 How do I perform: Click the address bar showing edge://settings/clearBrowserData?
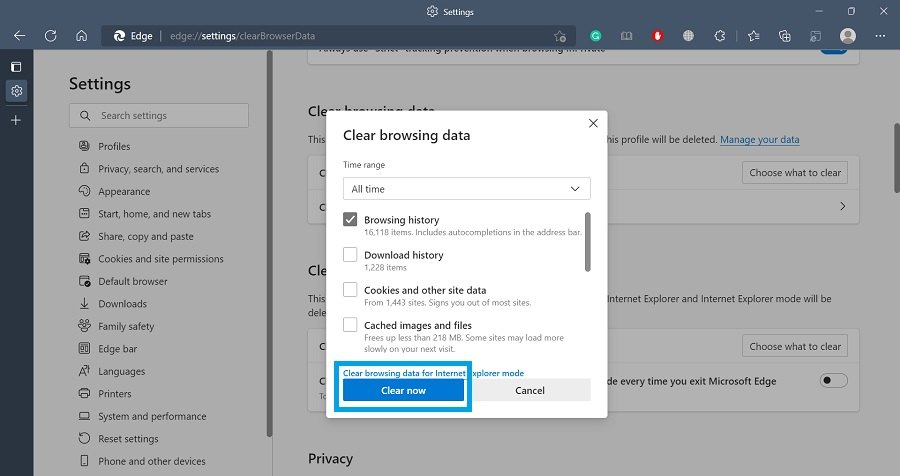coord(339,36)
